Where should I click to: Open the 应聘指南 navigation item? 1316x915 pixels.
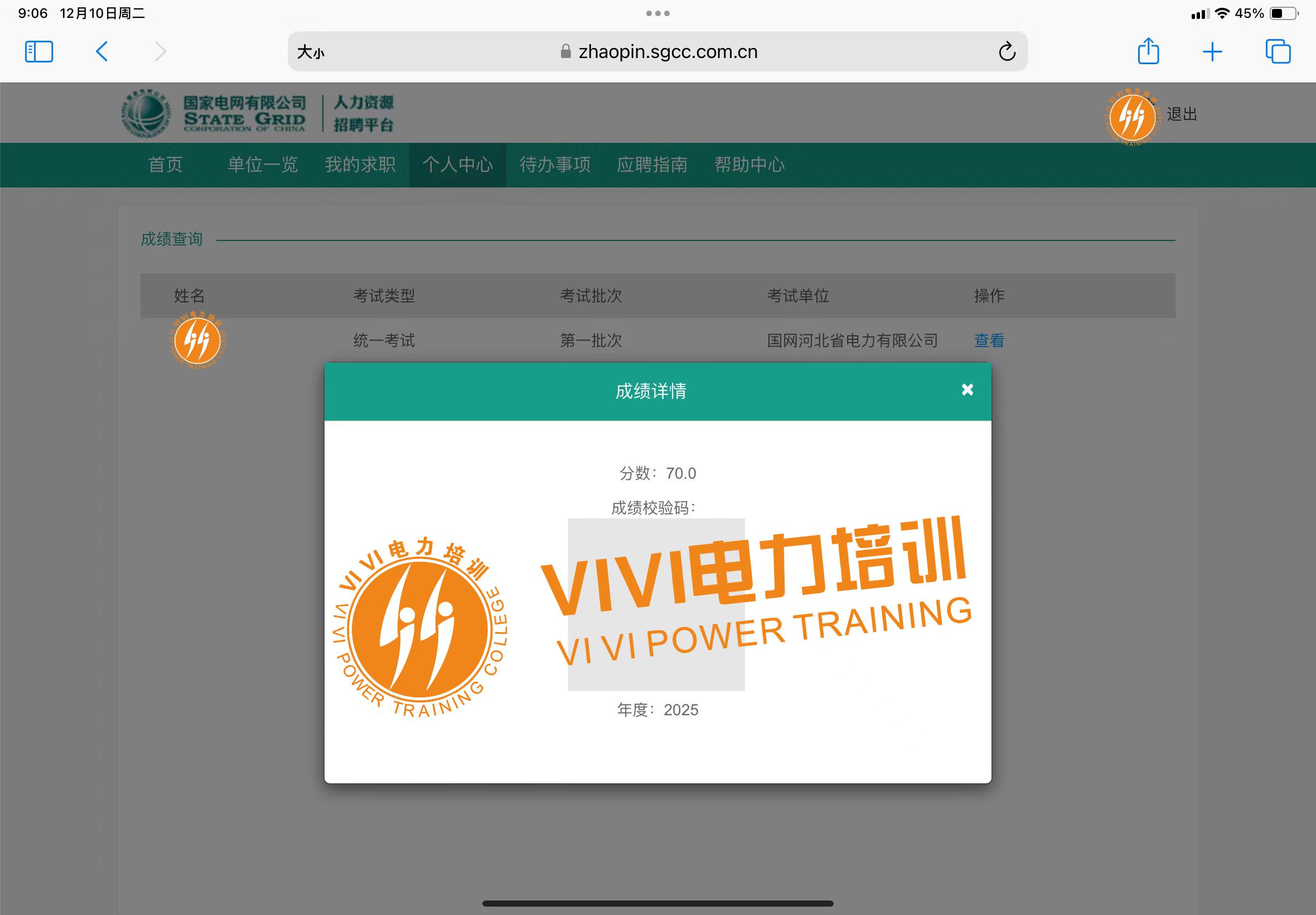[652, 165]
